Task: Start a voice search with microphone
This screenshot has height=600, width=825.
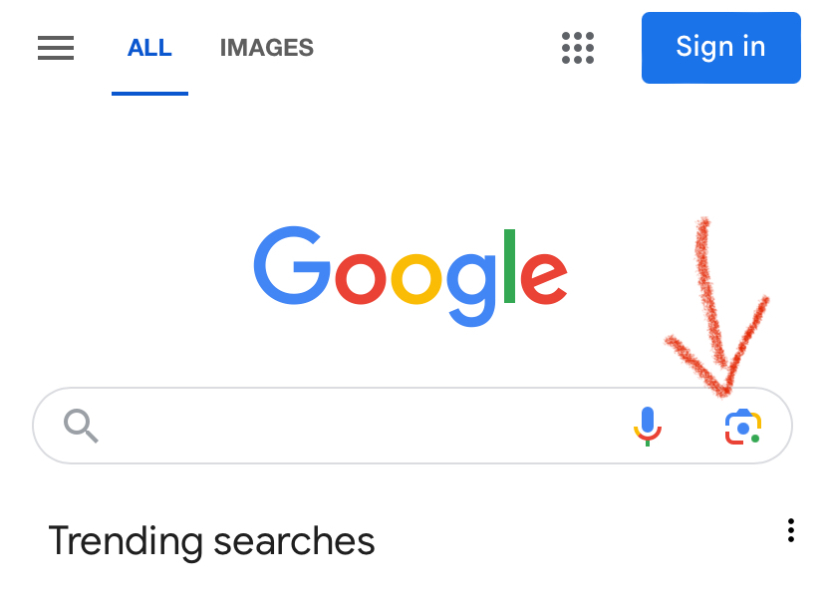Action: (x=647, y=426)
